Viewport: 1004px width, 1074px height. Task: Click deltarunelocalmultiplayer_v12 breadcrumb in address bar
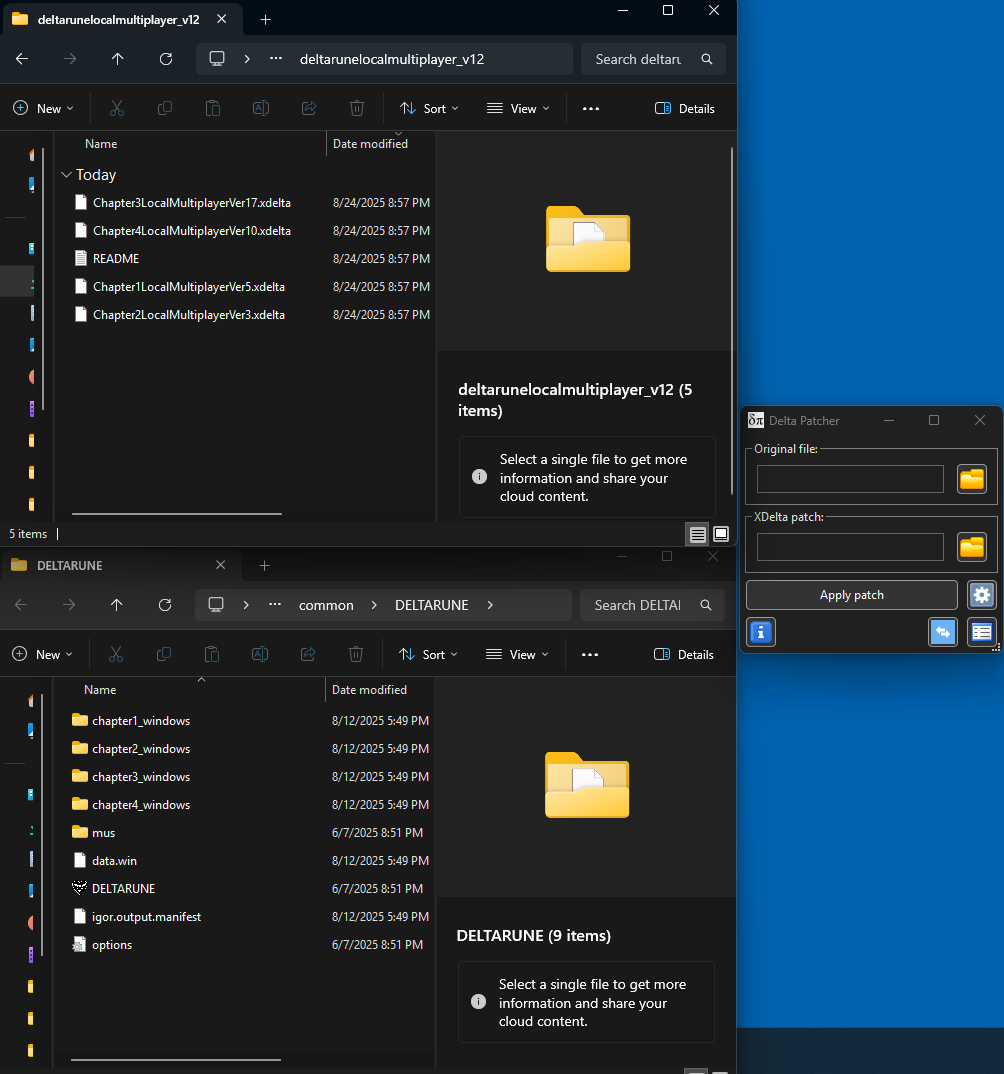click(392, 59)
